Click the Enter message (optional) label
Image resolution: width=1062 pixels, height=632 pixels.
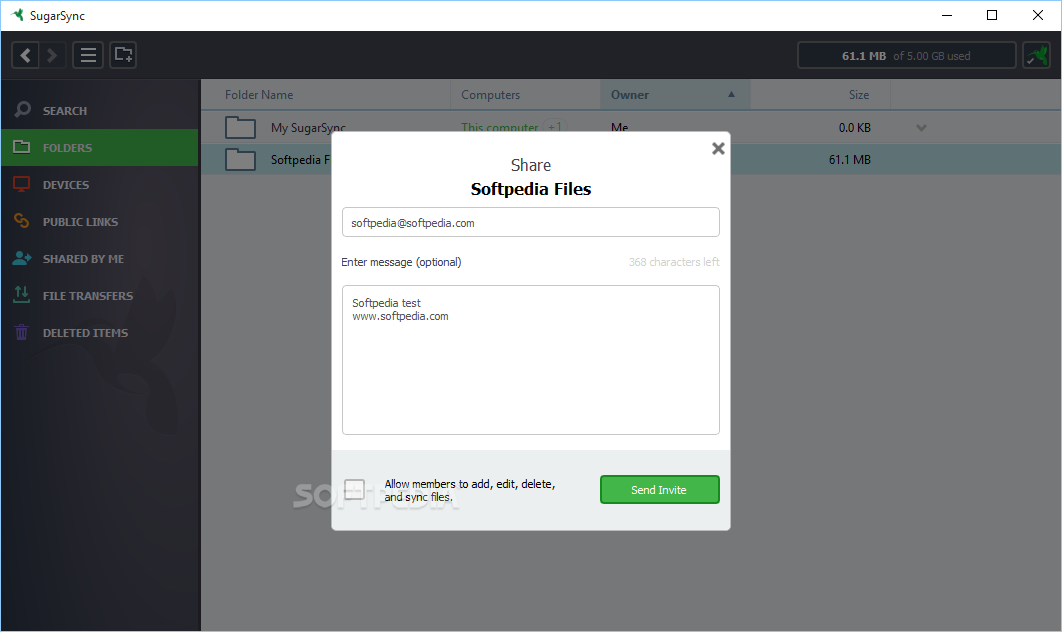point(401,261)
